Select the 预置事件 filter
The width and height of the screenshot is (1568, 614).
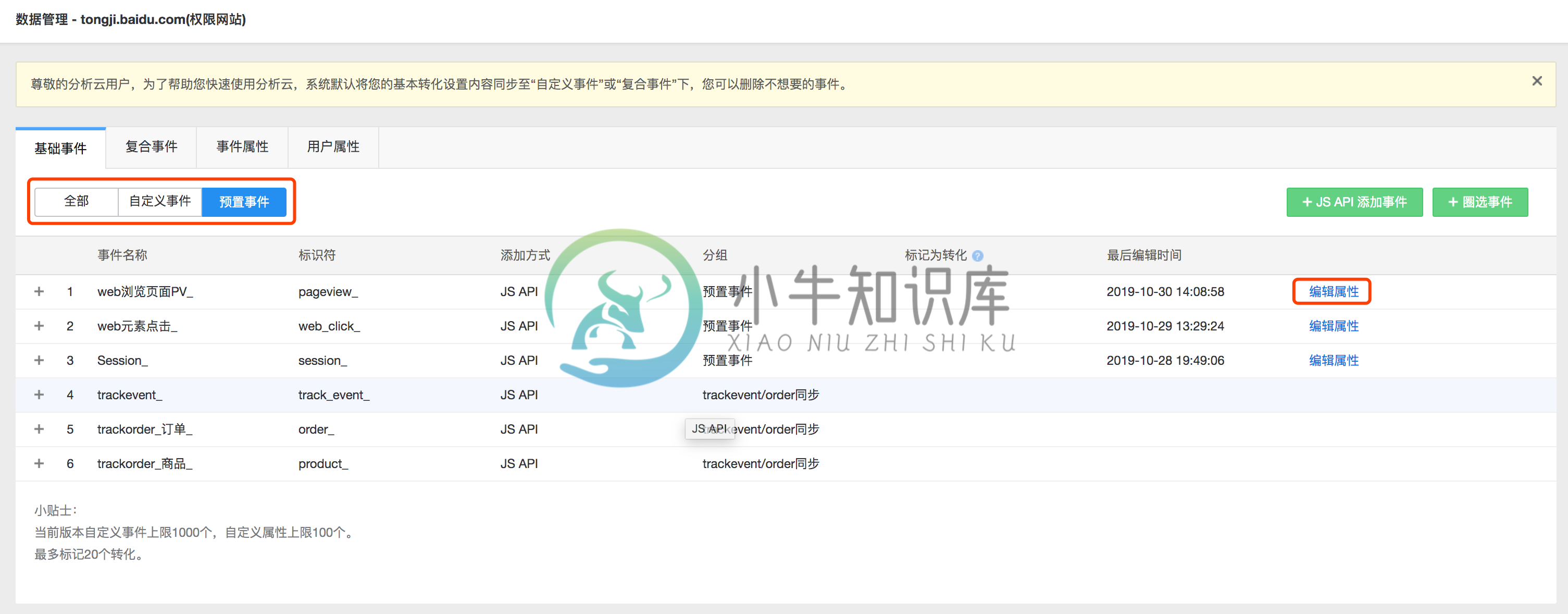click(244, 202)
